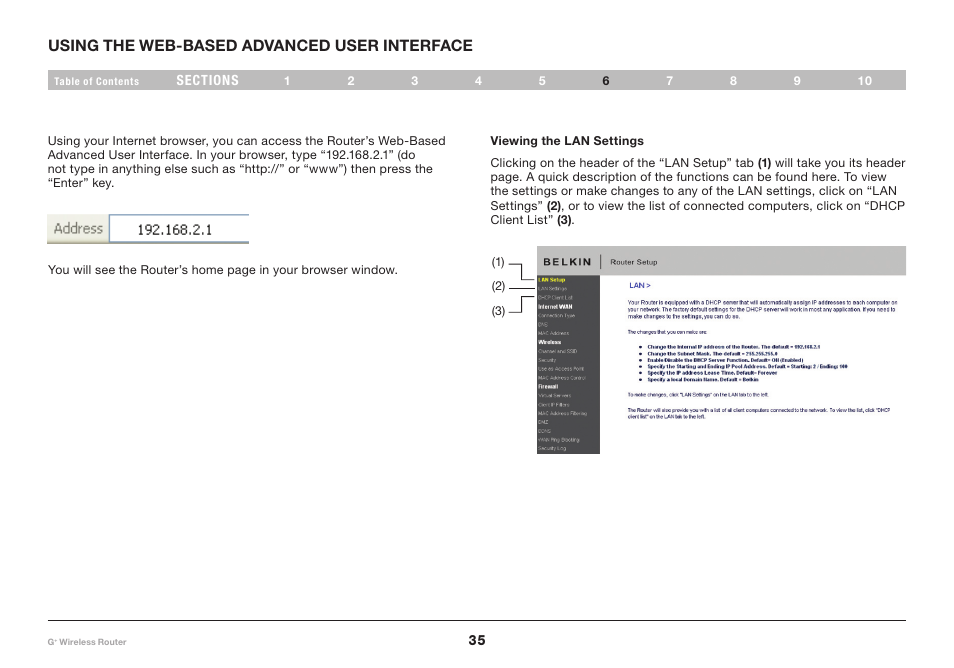Click the Wireless sidebar header
The image size is (954, 668).
pyautogui.click(x=549, y=343)
